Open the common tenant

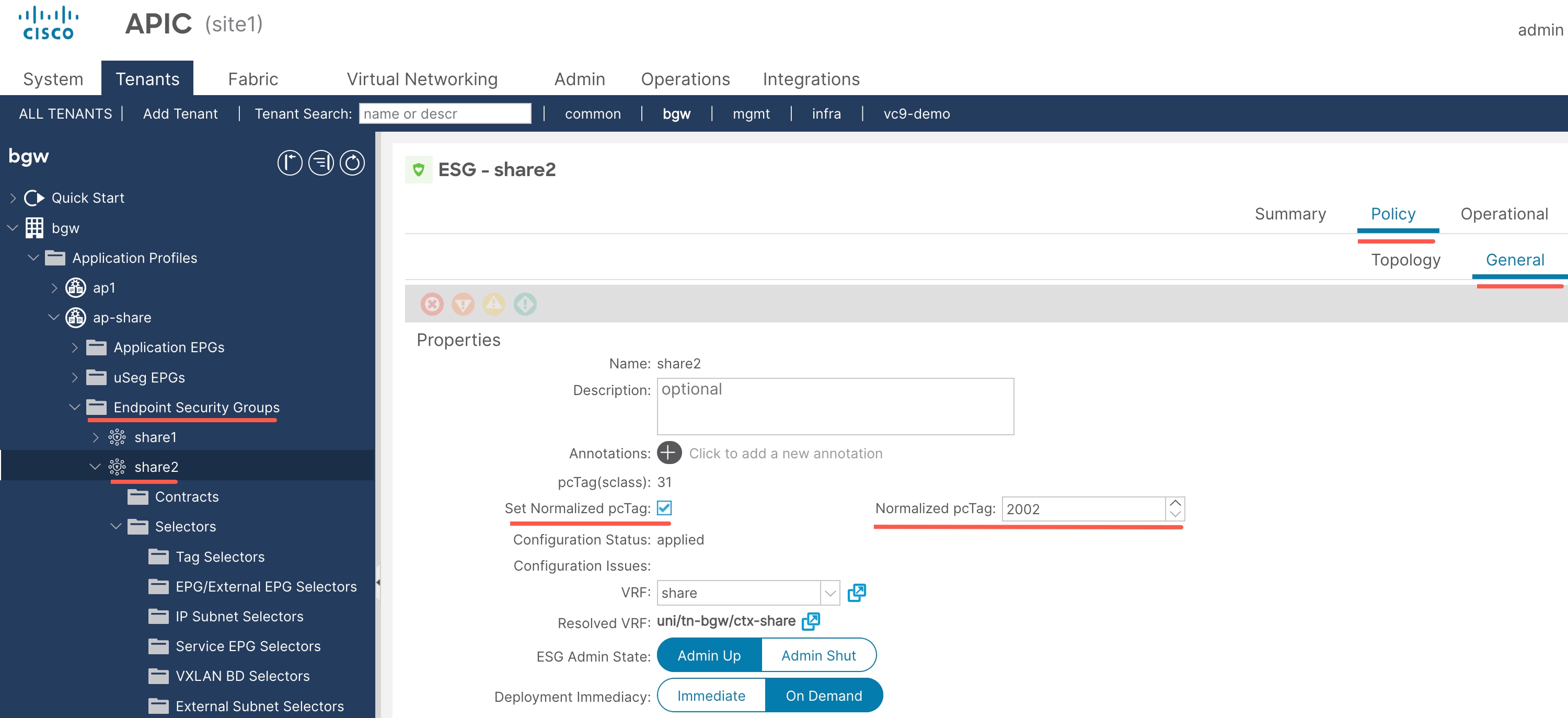[x=593, y=113]
